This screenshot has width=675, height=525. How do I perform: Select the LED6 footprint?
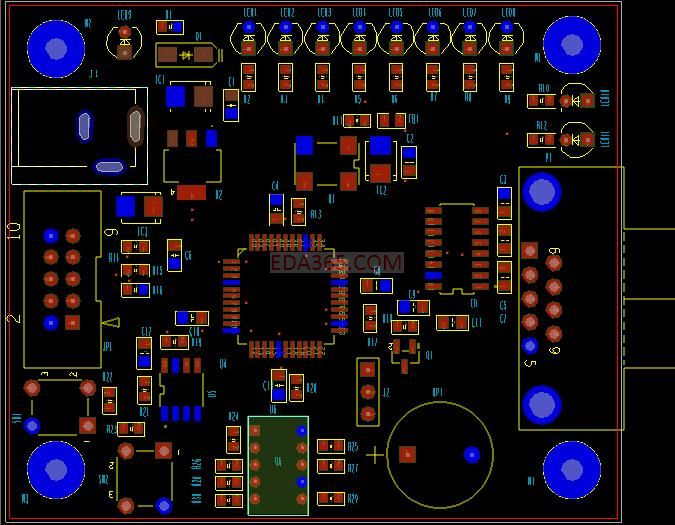coord(433,38)
